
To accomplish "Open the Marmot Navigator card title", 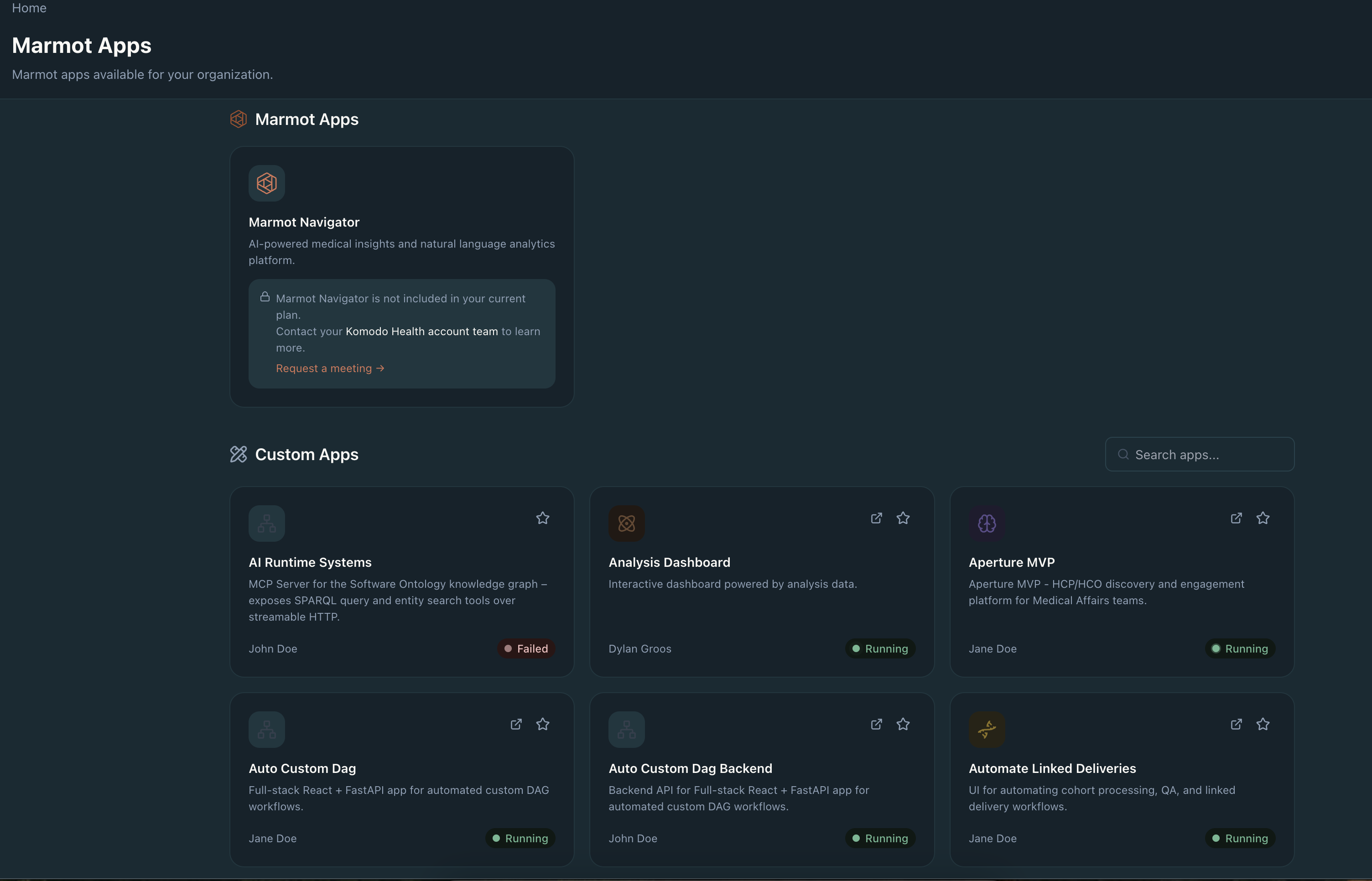I will tap(304, 222).
